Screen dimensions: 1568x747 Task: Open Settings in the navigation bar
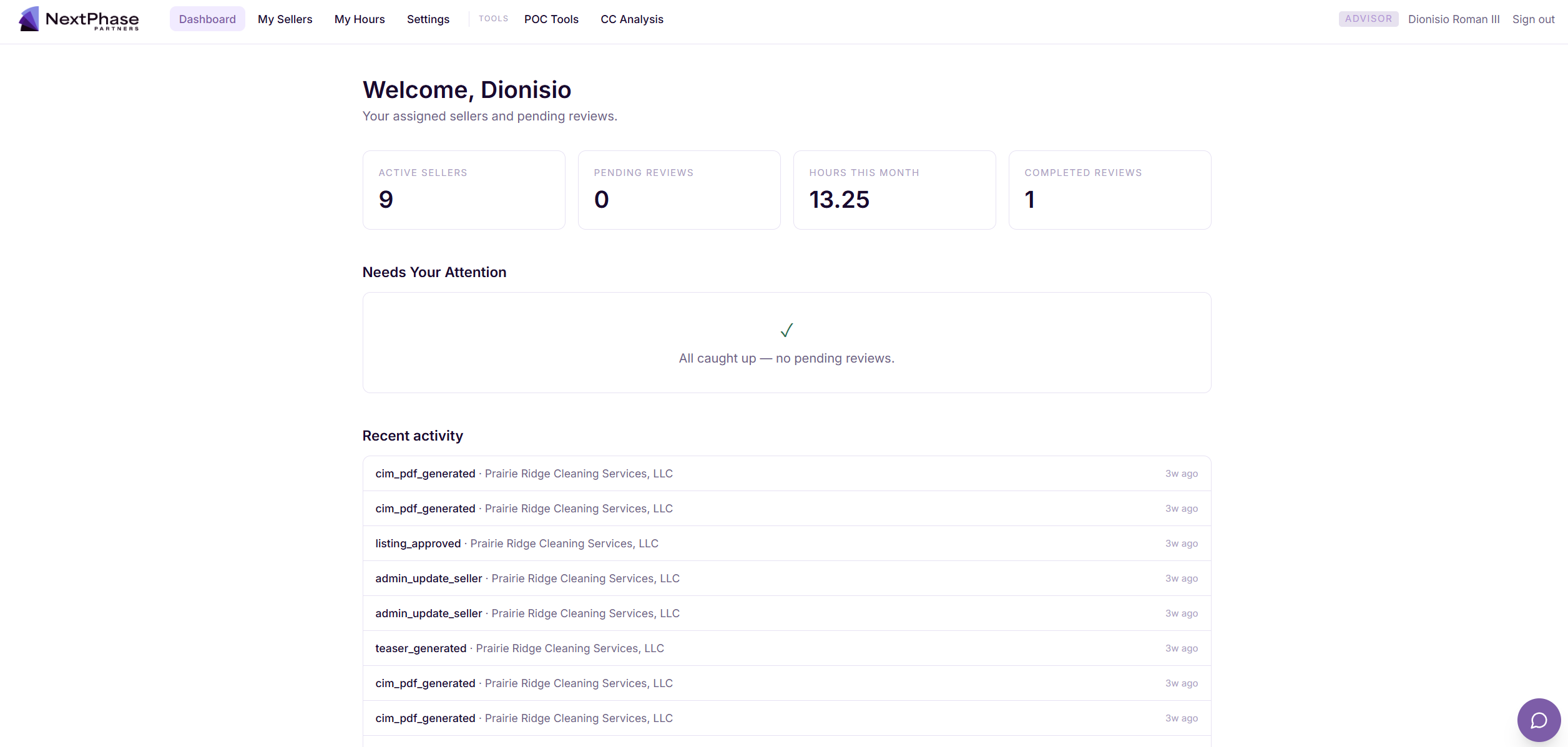(428, 19)
